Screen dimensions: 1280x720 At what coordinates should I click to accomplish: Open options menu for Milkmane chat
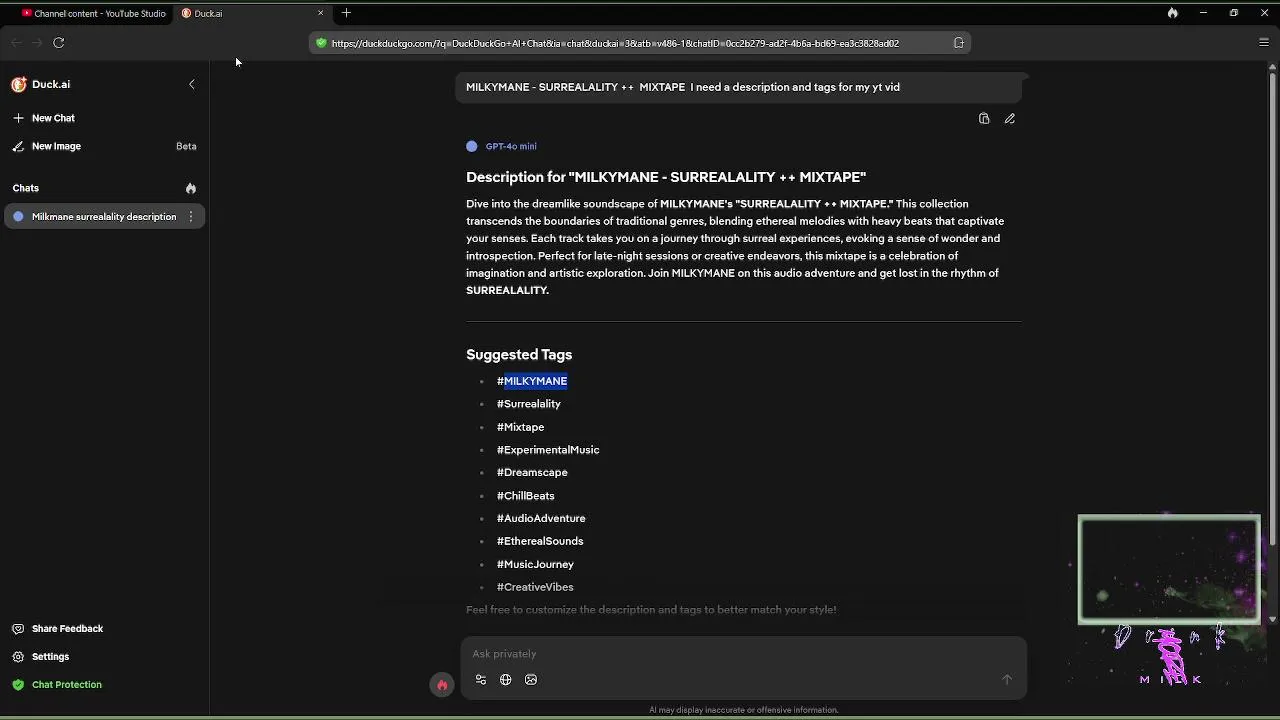coord(191,217)
